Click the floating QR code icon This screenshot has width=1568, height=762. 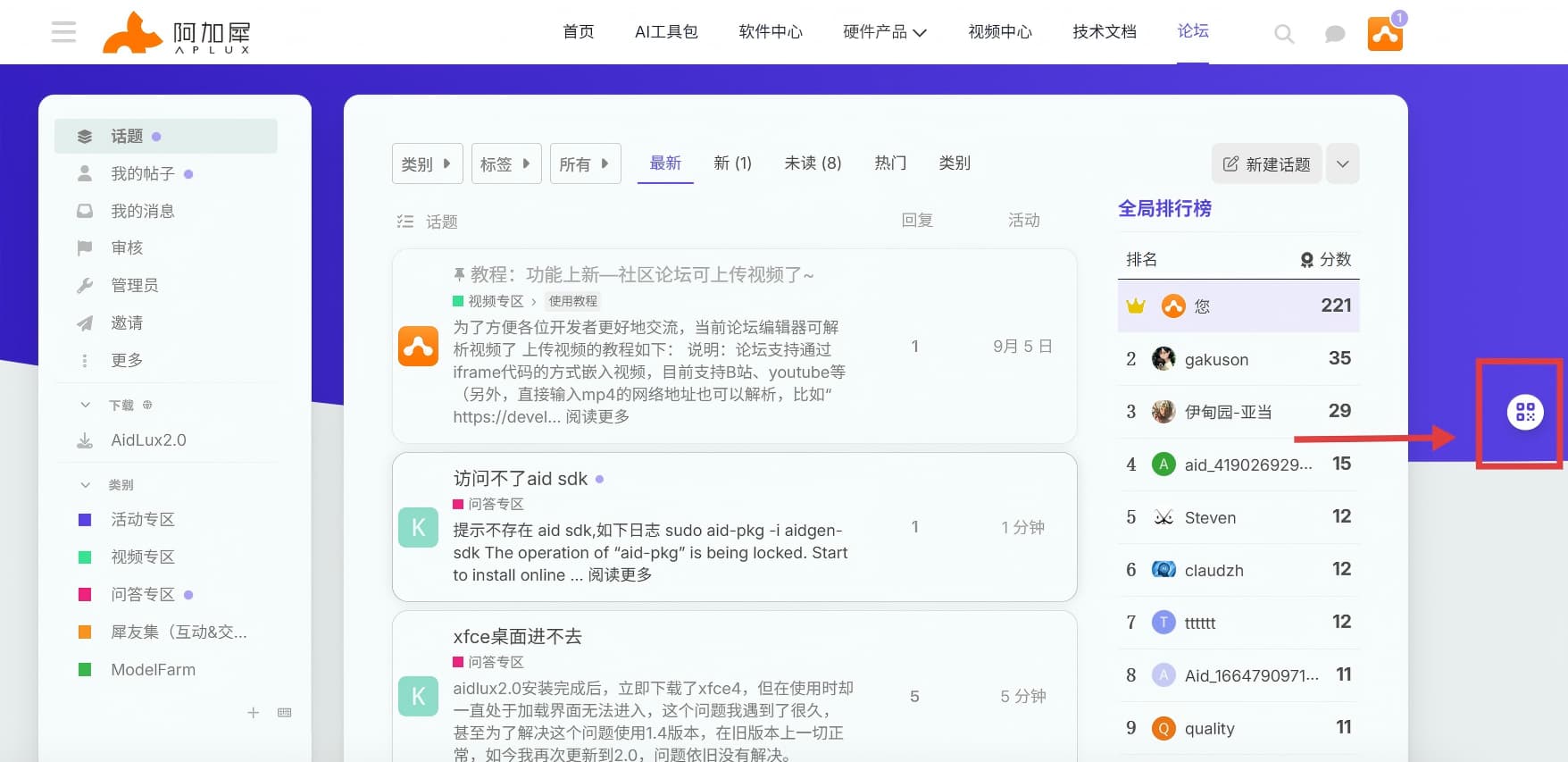pyautogui.click(x=1525, y=412)
